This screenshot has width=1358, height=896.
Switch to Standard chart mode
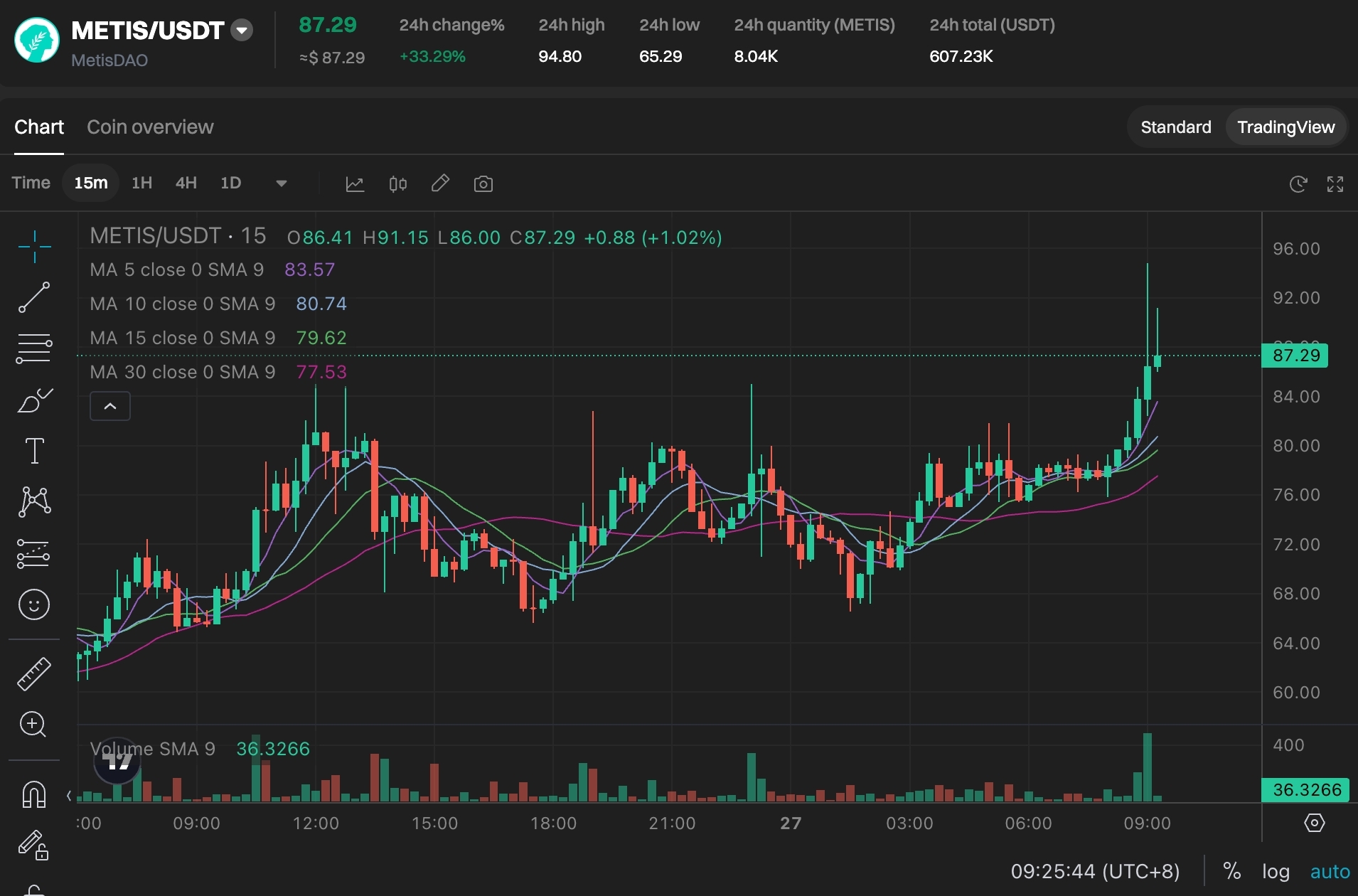pyautogui.click(x=1176, y=127)
